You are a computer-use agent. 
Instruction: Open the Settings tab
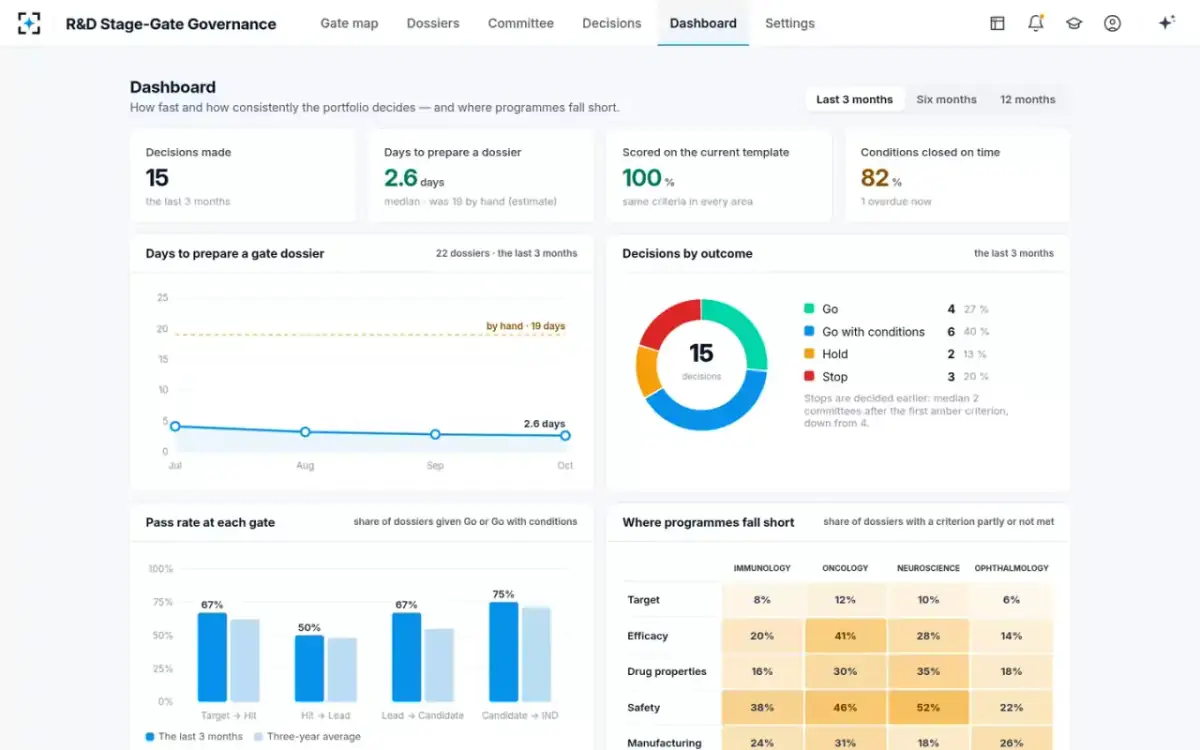point(790,23)
